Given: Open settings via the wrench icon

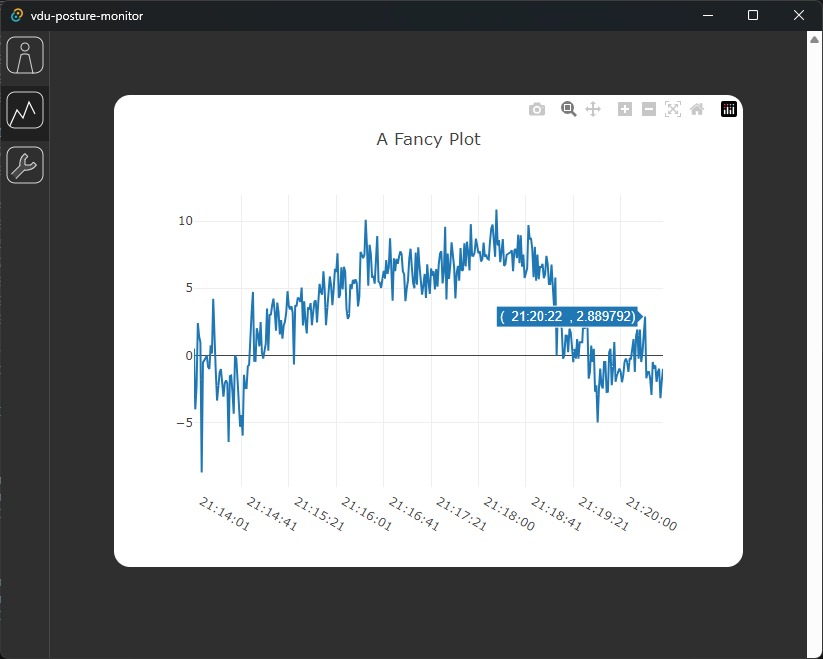Looking at the screenshot, I should pos(25,165).
